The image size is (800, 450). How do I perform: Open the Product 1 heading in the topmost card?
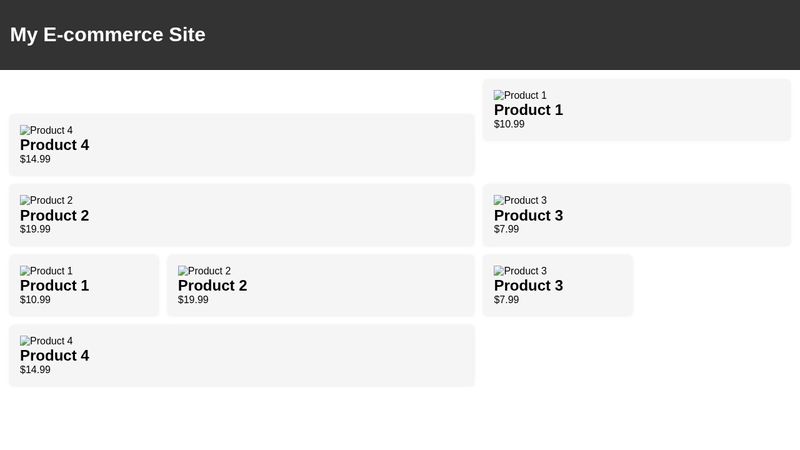[x=528, y=110]
